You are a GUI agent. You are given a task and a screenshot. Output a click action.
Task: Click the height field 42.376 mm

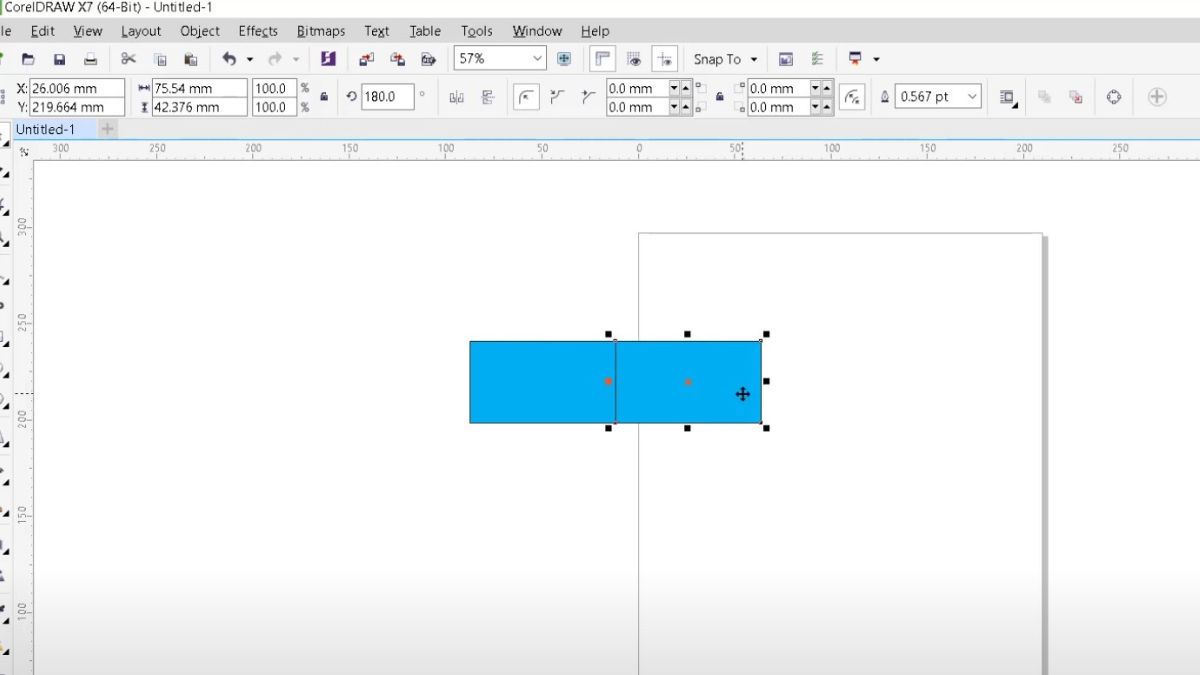point(199,107)
